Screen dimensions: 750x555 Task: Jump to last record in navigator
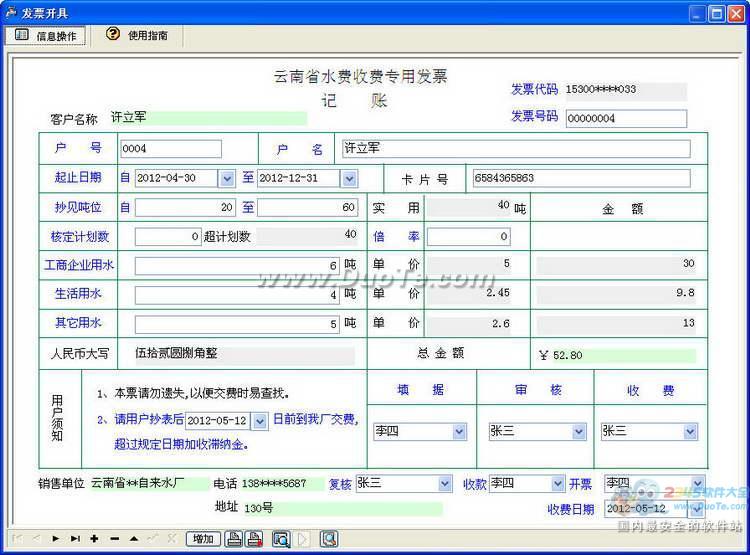pos(75,539)
